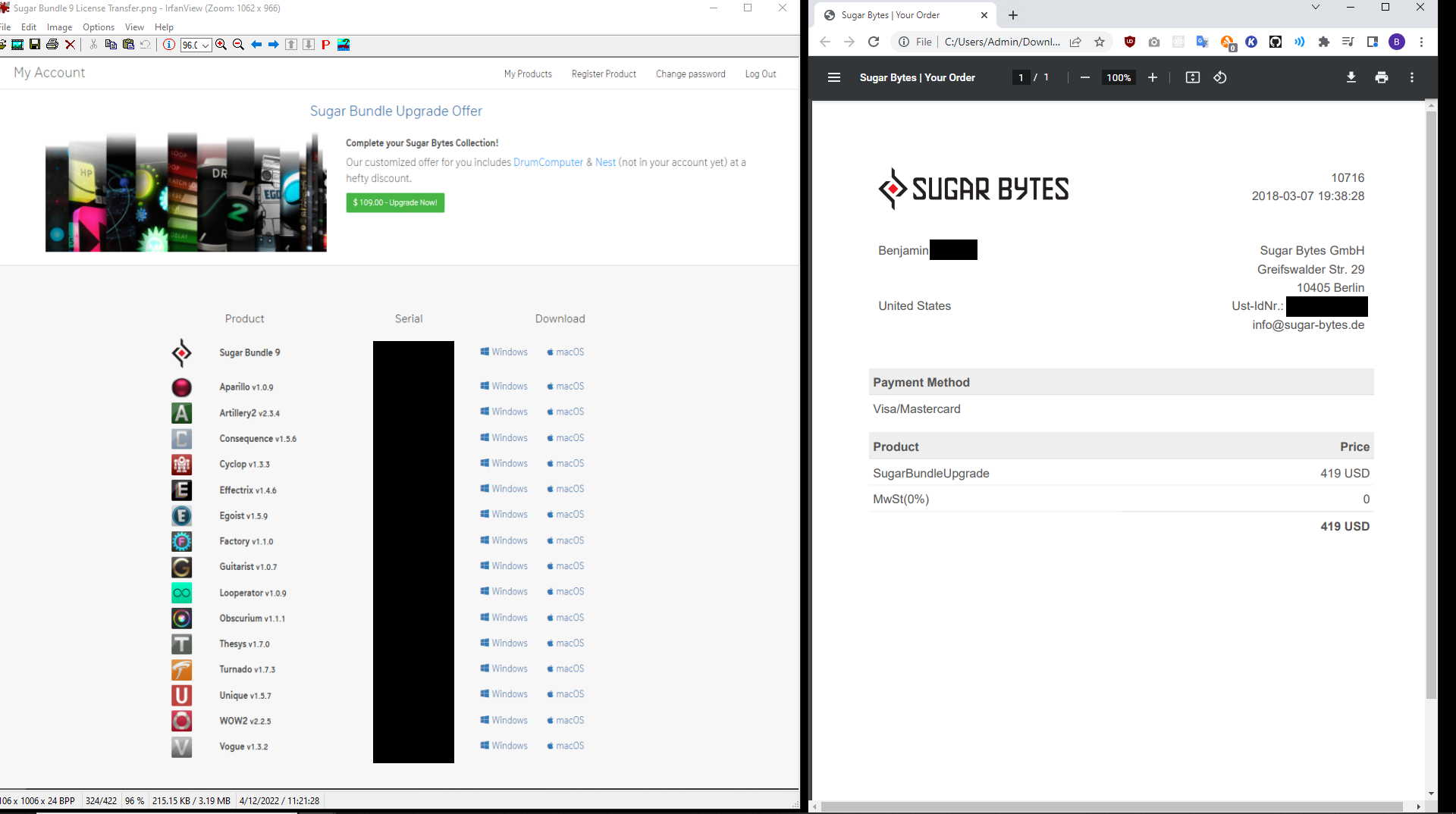Open Chrome extensions puzzle piece menu
Image resolution: width=1456 pixels, height=814 pixels.
pyautogui.click(x=1324, y=42)
